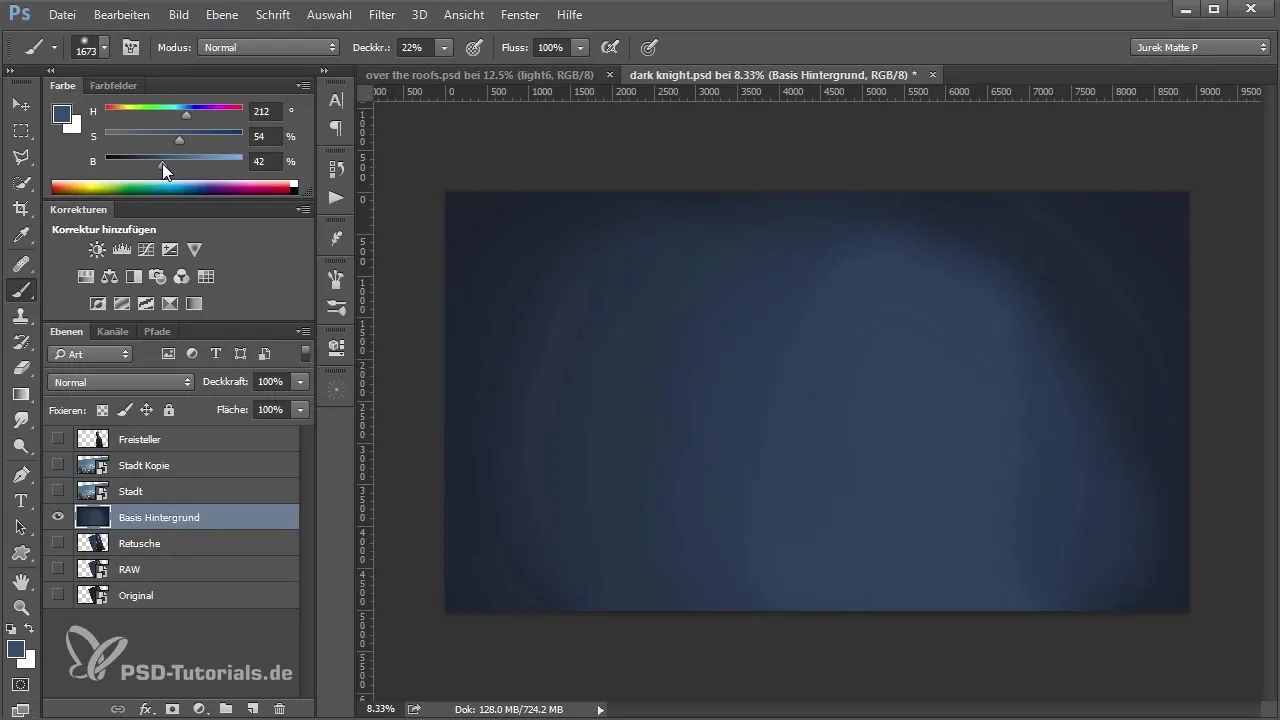The height and width of the screenshot is (720, 1280).
Task: Select the Polygonal Lasso tool
Action: click(20, 157)
